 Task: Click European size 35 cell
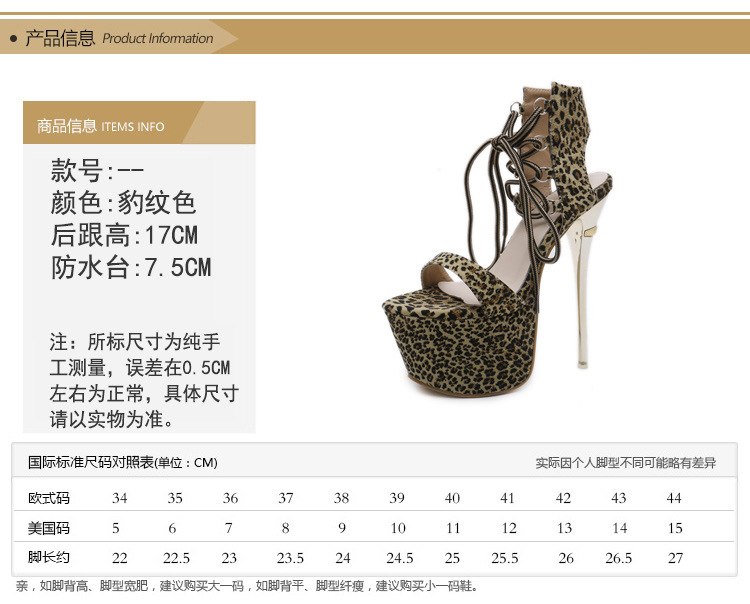coord(175,498)
